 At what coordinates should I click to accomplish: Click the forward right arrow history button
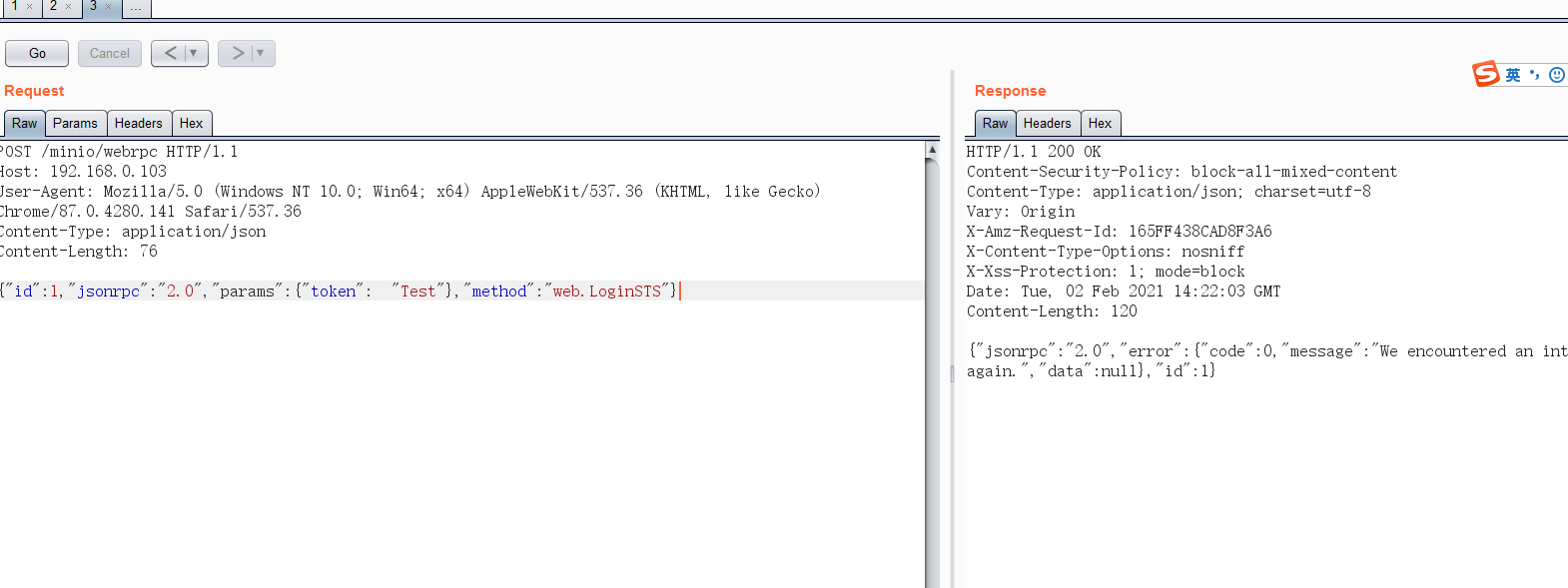click(x=237, y=54)
